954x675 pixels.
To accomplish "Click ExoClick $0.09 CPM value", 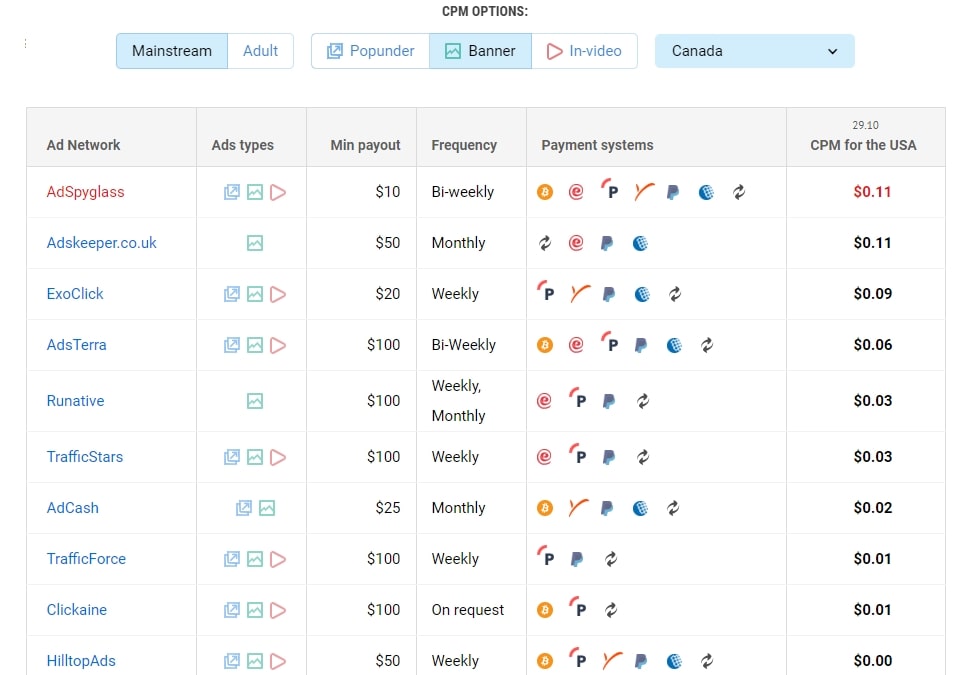I will pos(872,294).
